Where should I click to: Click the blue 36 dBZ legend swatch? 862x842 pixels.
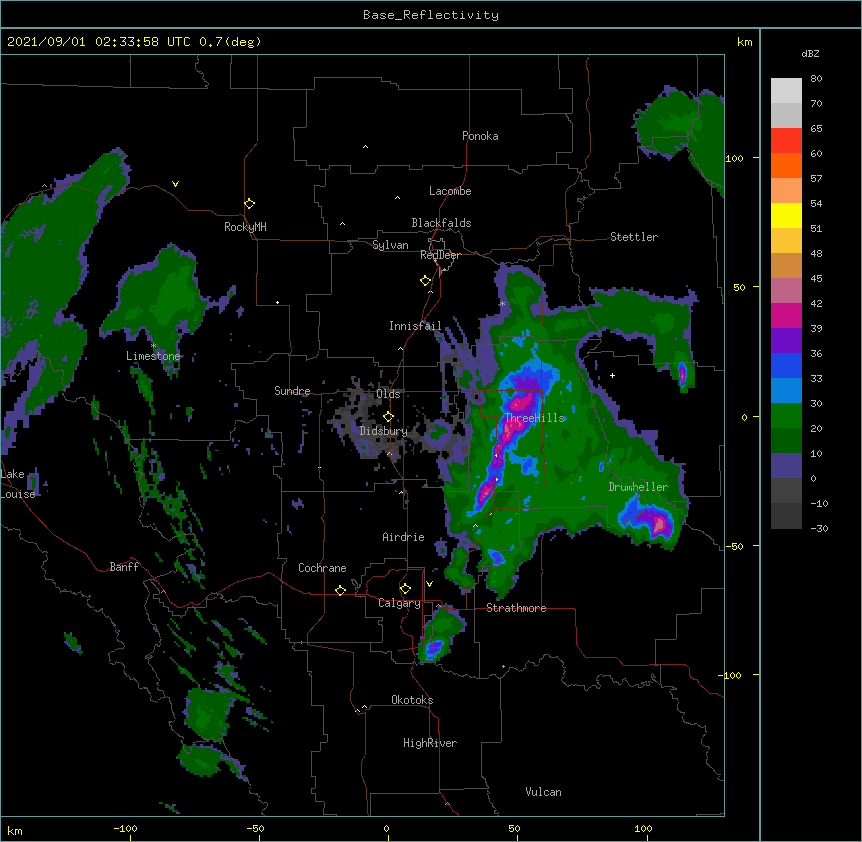[786, 365]
